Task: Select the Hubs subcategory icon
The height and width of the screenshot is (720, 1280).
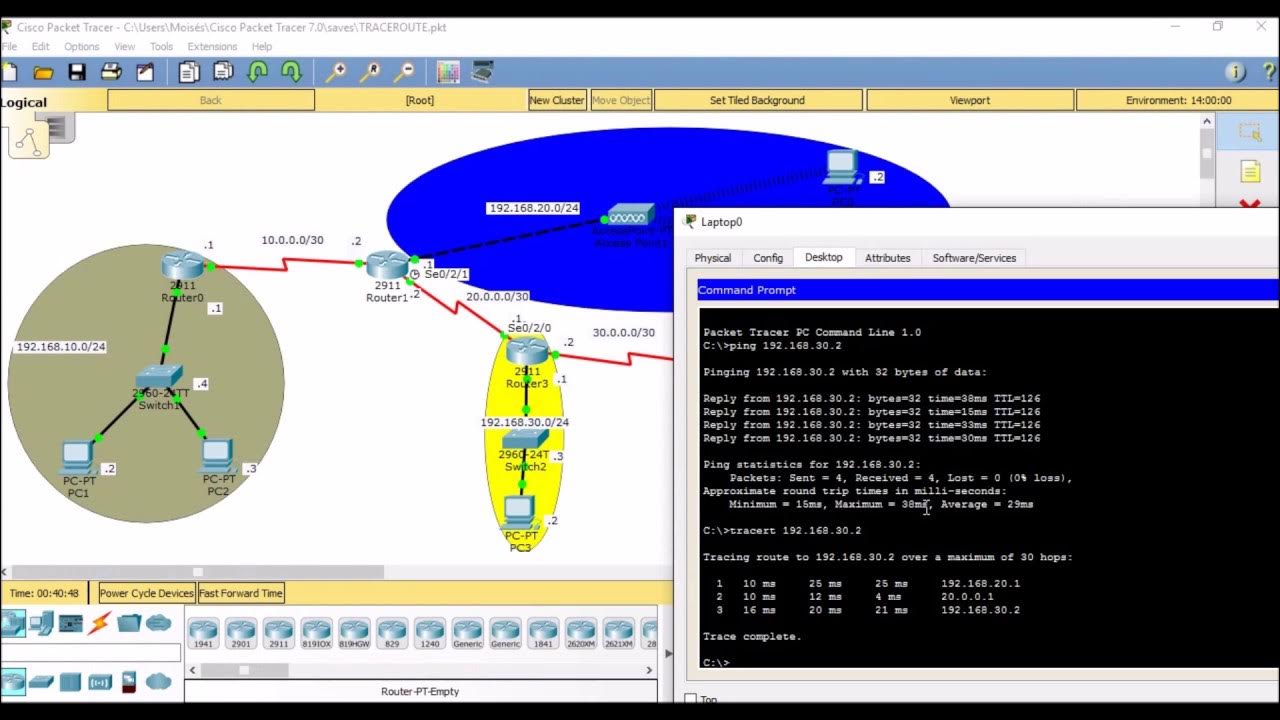Action: 70,682
